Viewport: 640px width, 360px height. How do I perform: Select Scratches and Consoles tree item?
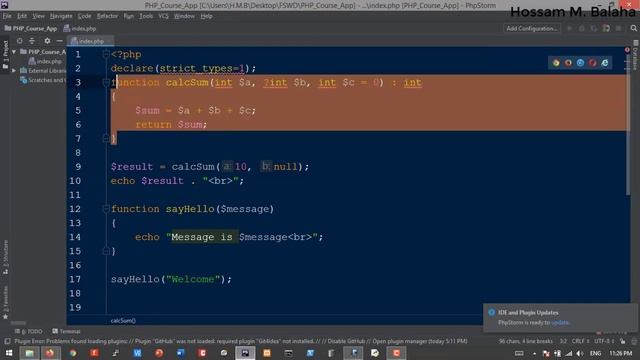point(42,80)
